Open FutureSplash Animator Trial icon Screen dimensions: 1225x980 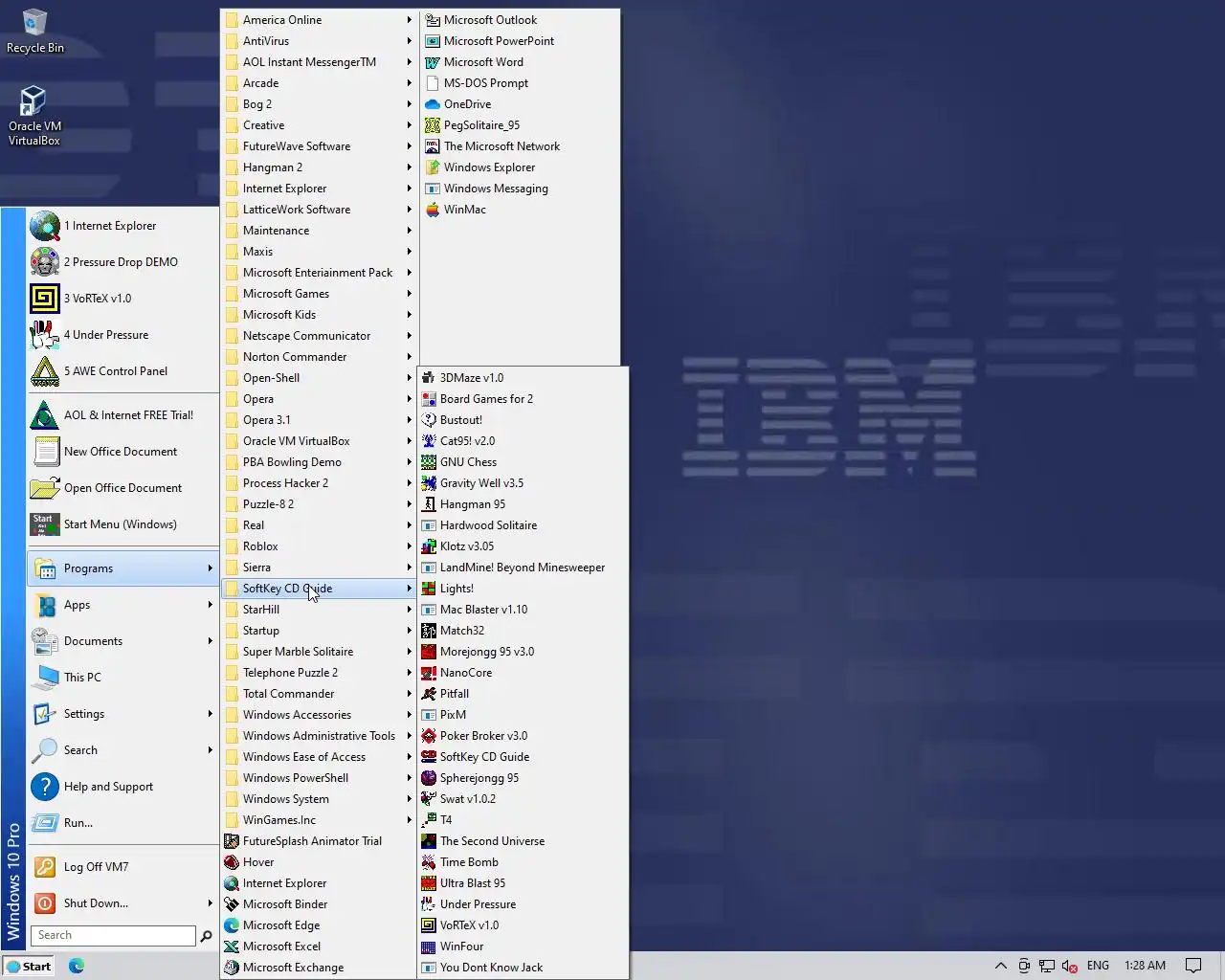tap(232, 841)
